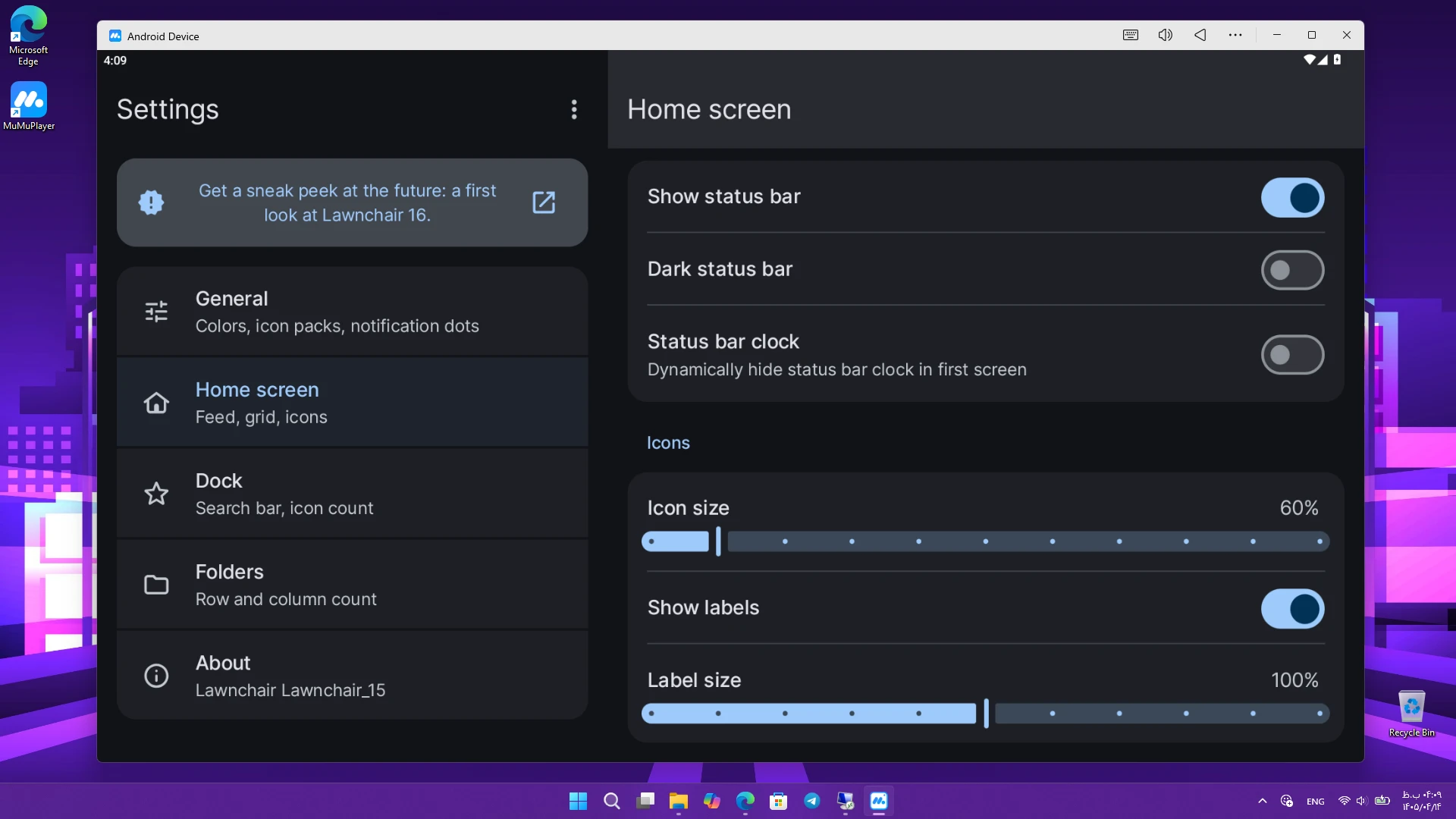Click the 'Label size' label
The height and width of the screenshot is (819, 1456).
694,680
